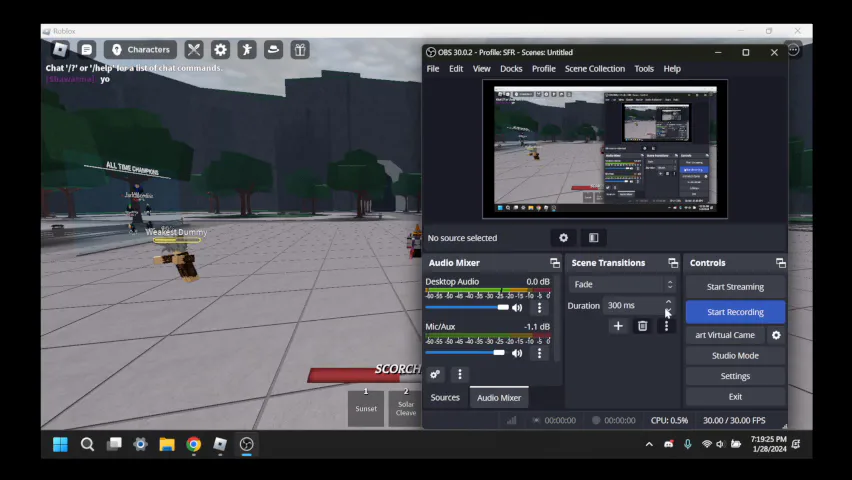The image size is (852, 480).
Task: Start the Virtual Camera
Action: click(725, 335)
